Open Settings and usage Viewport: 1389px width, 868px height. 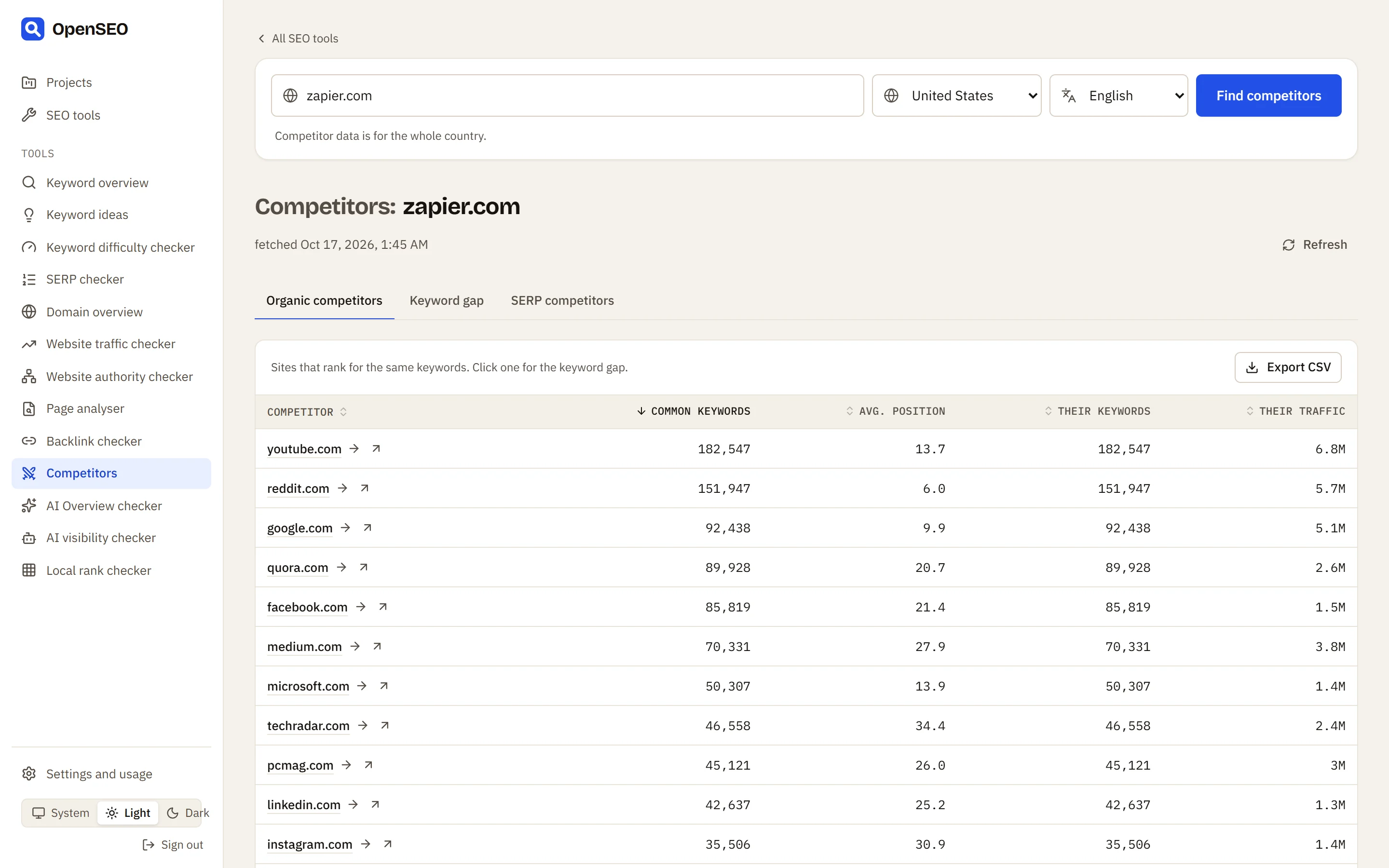click(x=111, y=773)
